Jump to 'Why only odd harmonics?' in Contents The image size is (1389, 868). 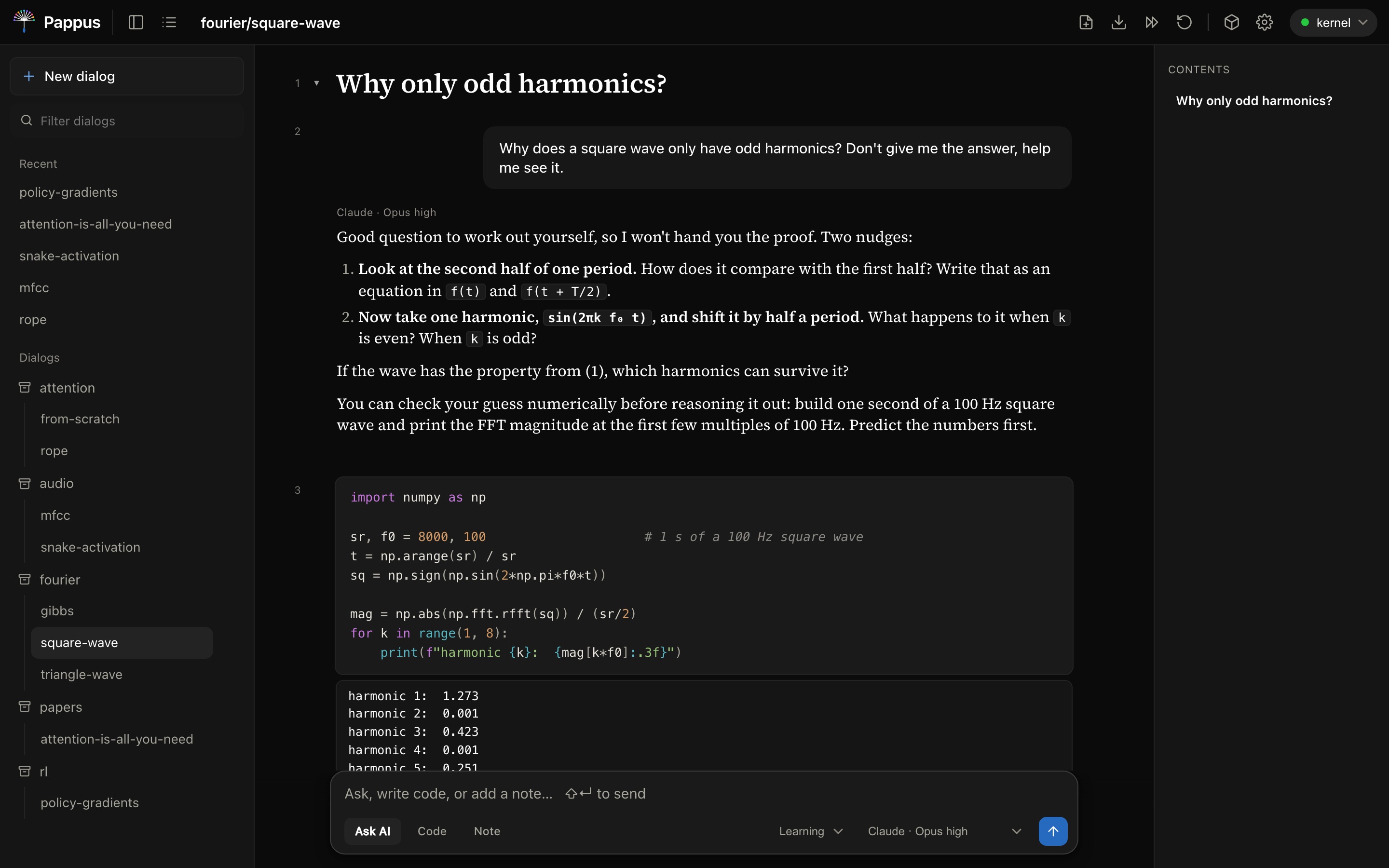pos(1253,100)
